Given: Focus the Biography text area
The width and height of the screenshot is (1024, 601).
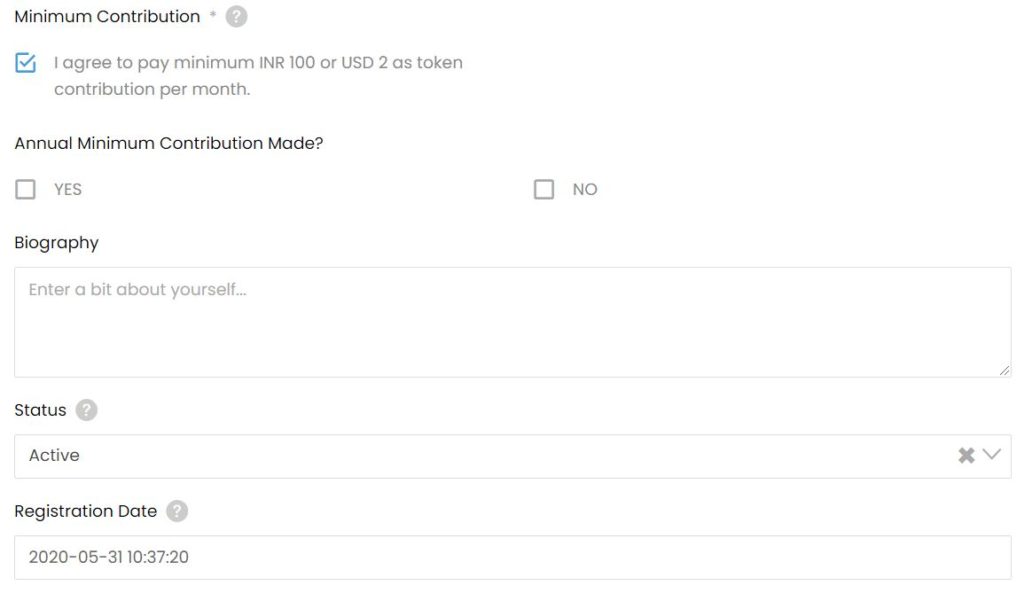Looking at the screenshot, I should click(x=513, y=322).
